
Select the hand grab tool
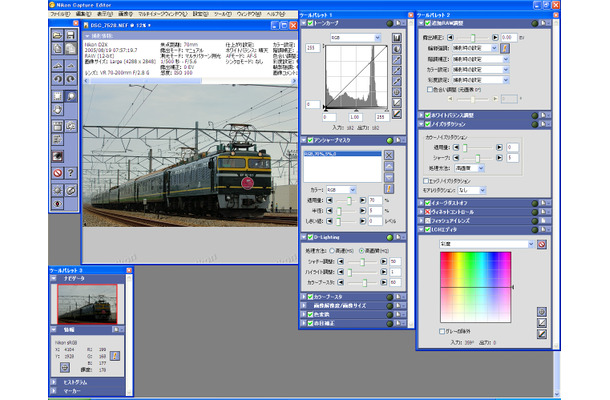[x=58, y=110]
